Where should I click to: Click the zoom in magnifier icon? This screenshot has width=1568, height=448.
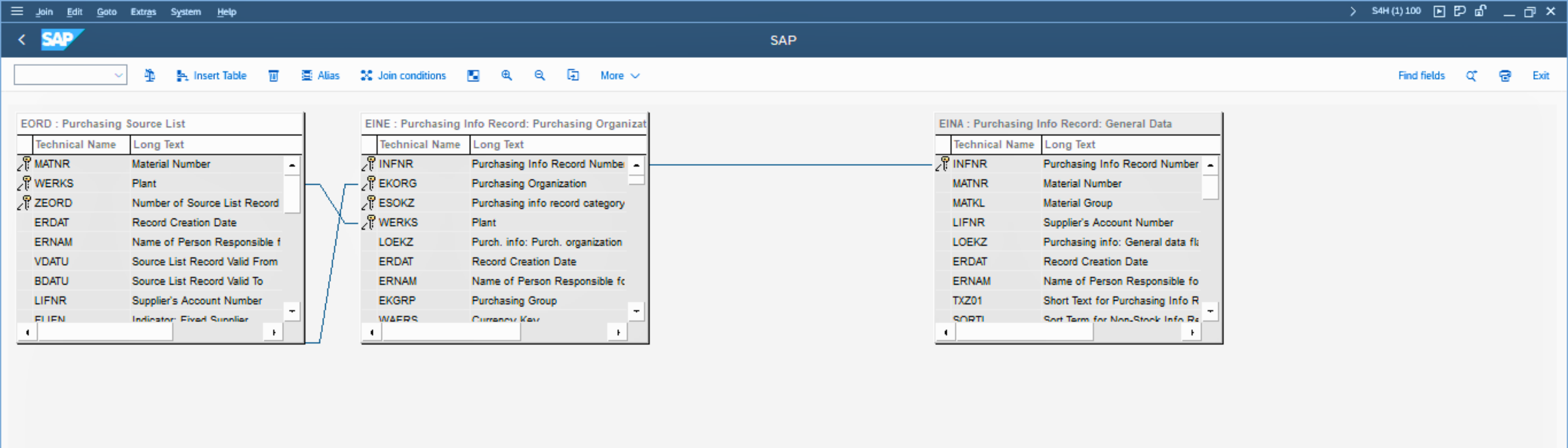[506, 75]
